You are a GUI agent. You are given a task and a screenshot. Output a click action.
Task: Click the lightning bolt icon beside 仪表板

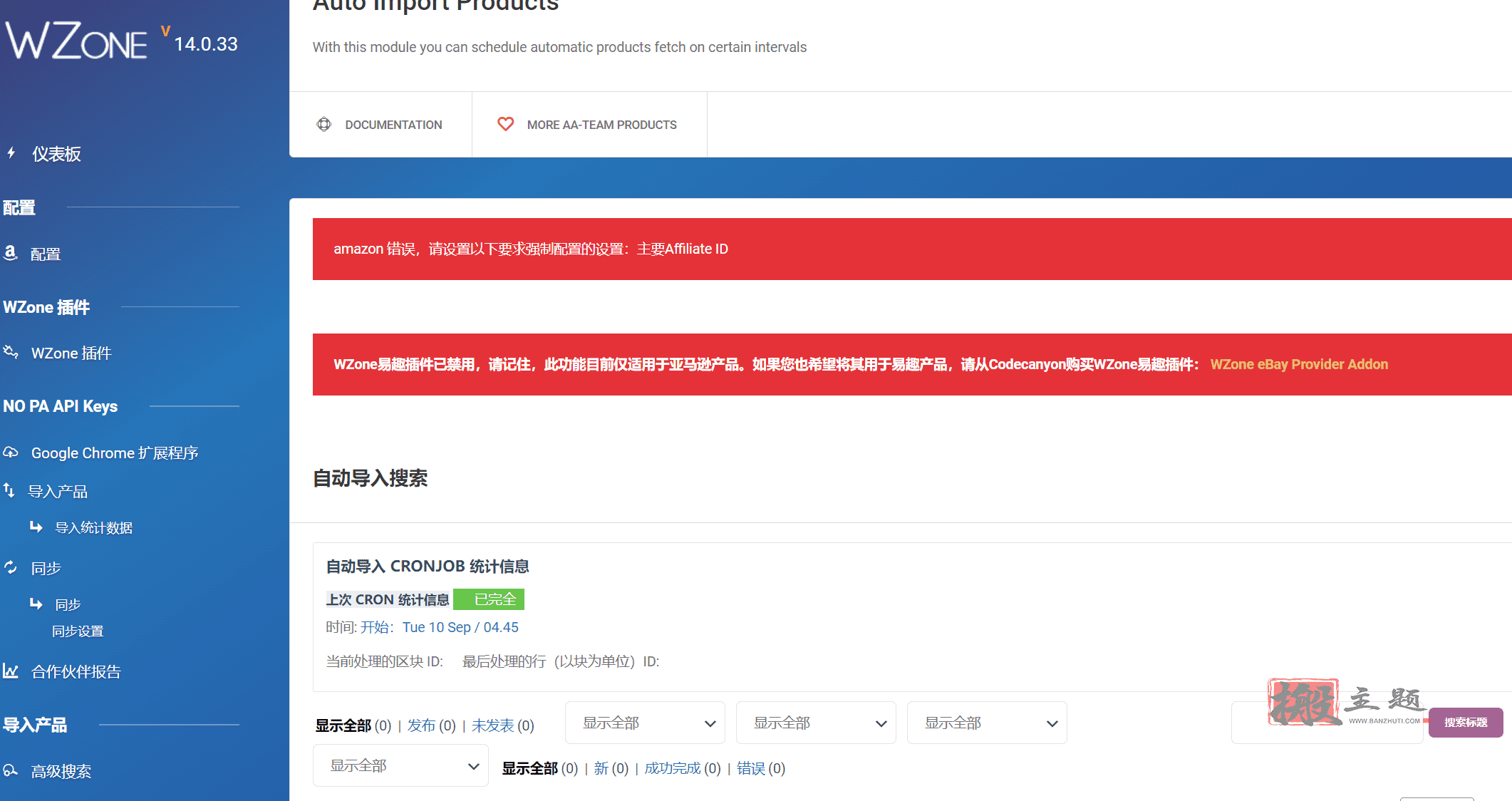point(11,153)
